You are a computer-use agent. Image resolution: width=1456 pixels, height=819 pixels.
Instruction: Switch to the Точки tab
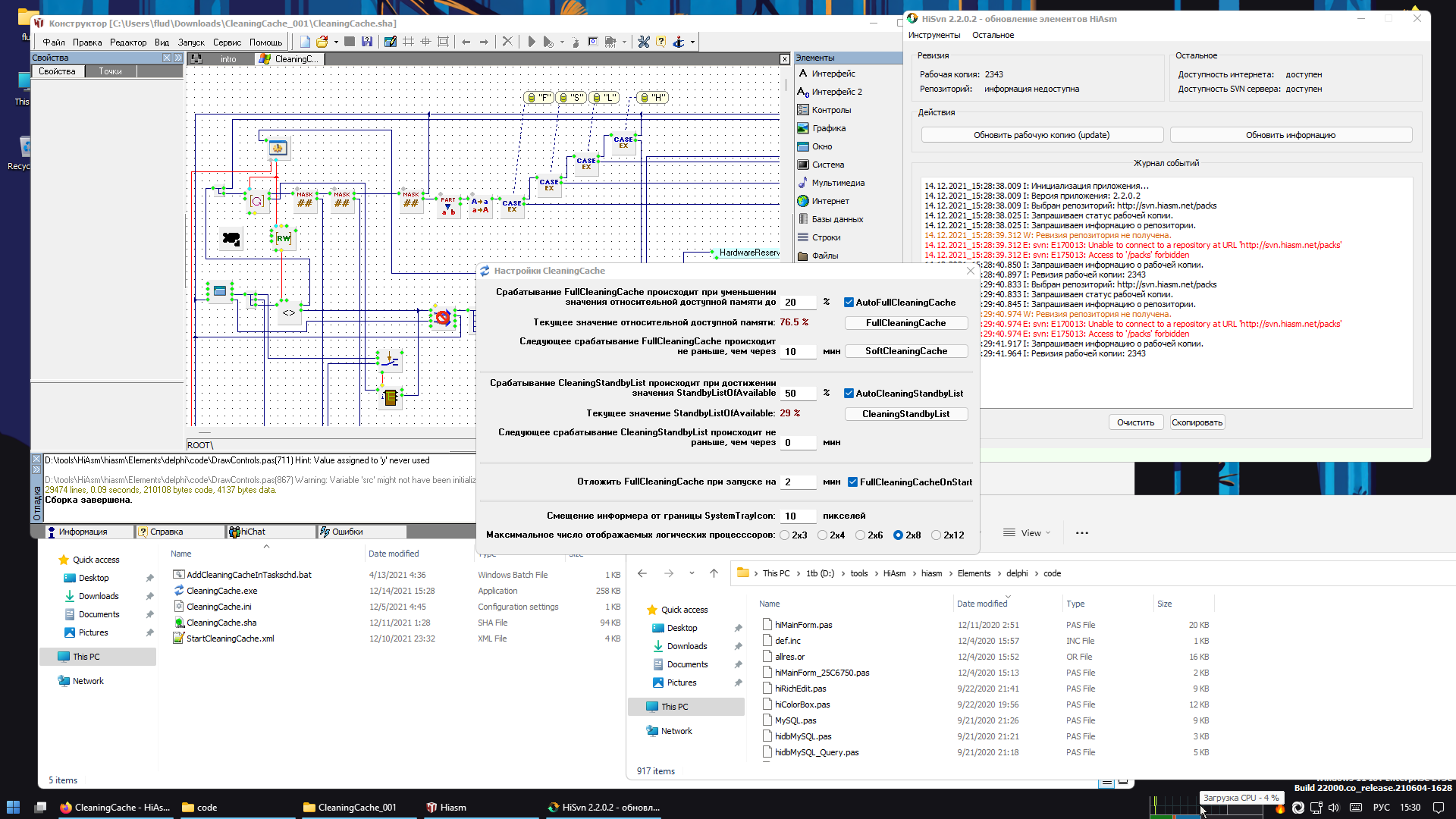click(110, 71)
